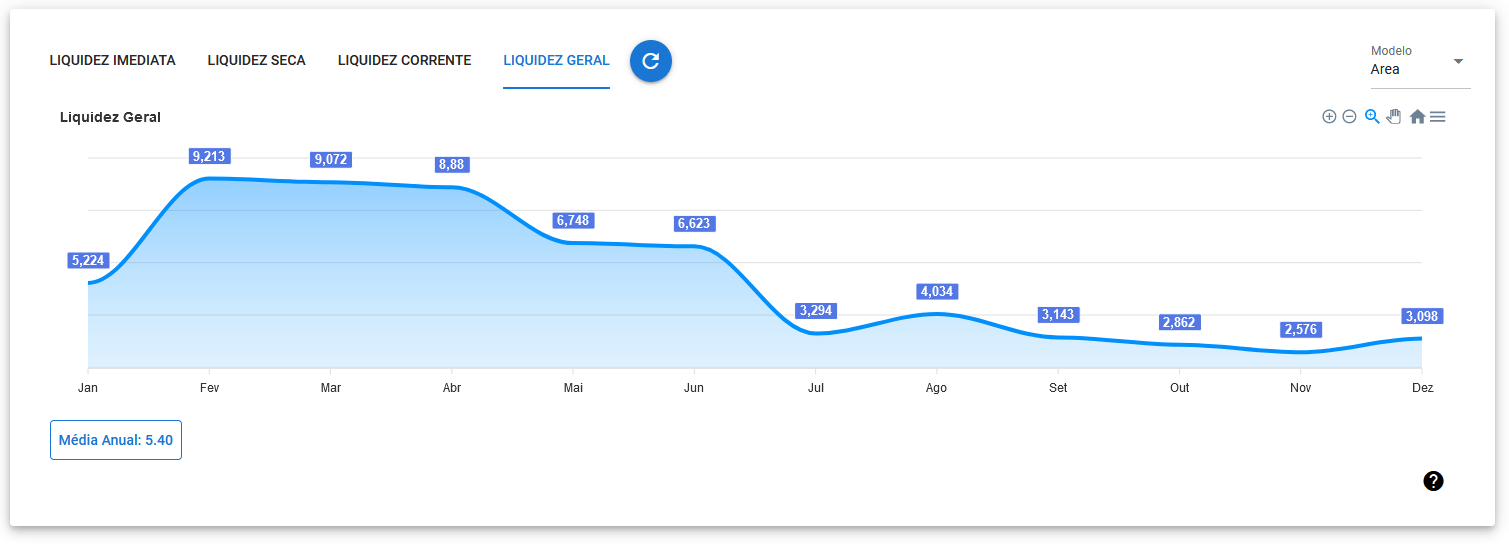The height and width of the screenshot is (544, 1509).
Task: Activate the hand panning tool
Action: coord(1394,117)
